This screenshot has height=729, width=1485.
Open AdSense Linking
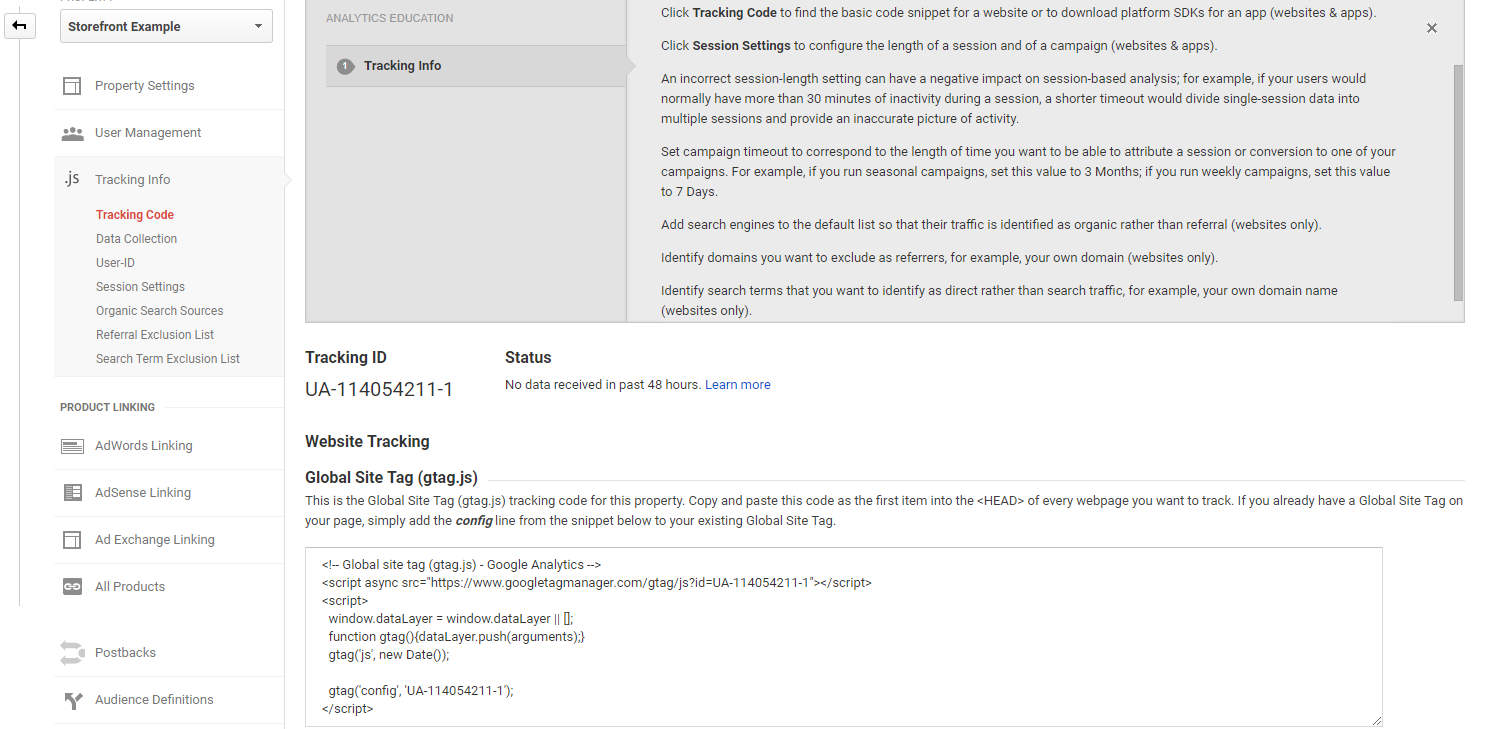click(143, 493)
